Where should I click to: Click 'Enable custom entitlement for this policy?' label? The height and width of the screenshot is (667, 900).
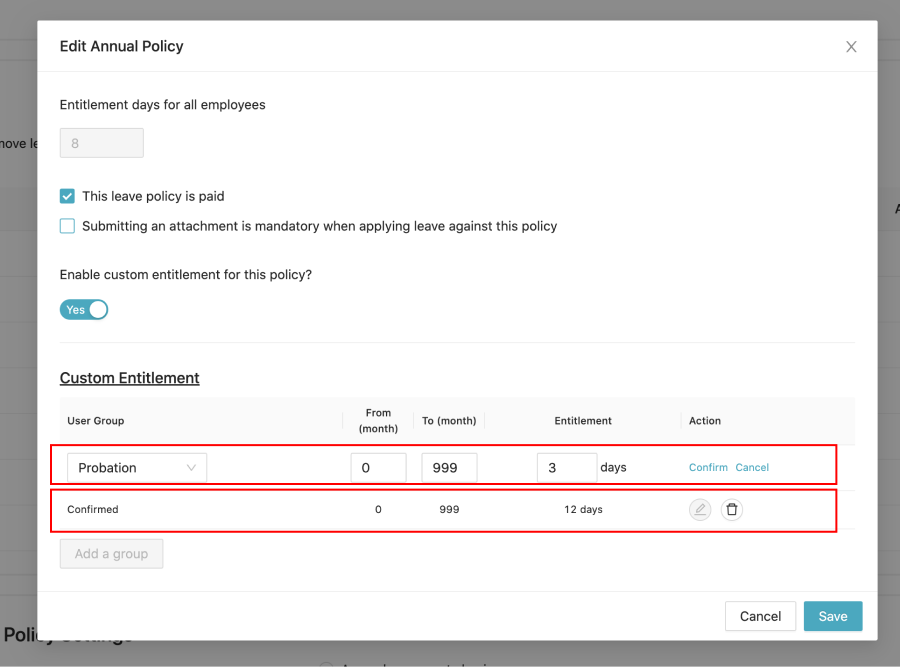tap(185, 275)
